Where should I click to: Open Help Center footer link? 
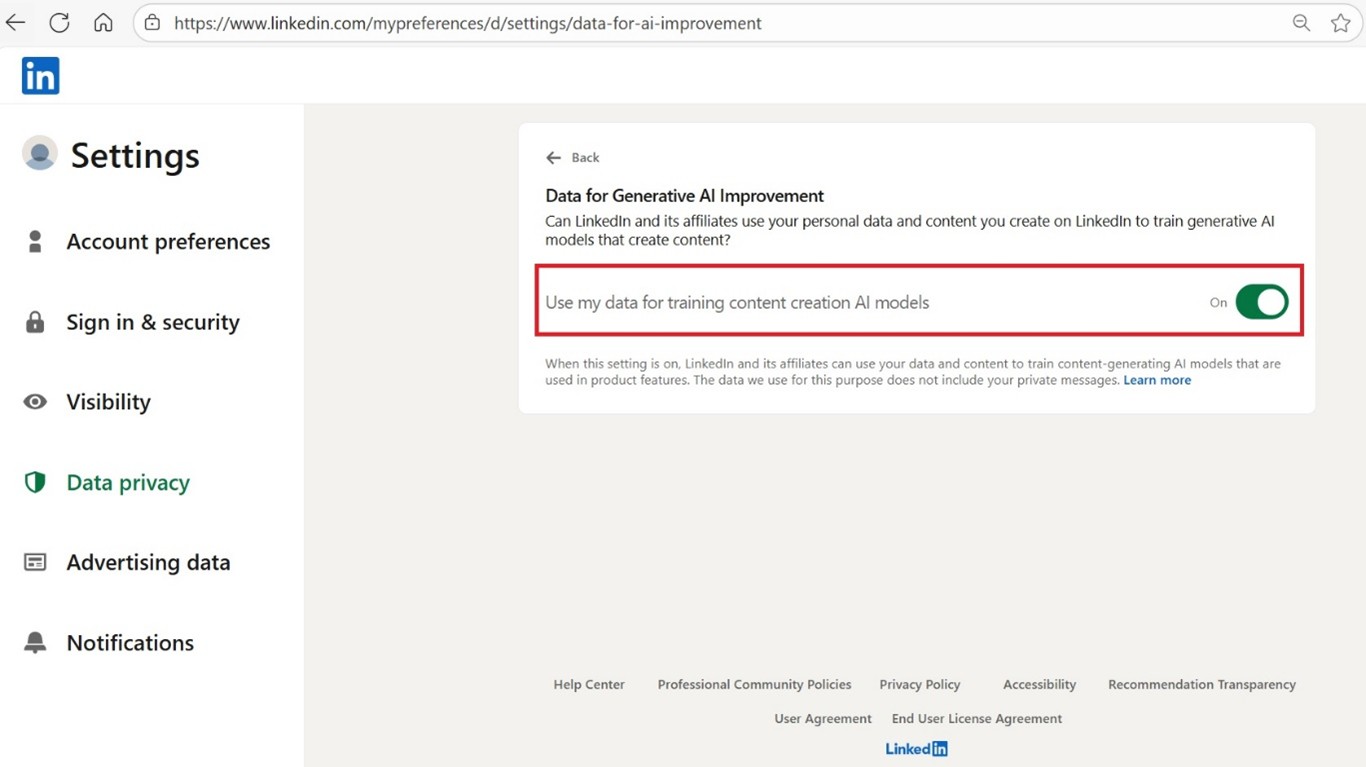click(x=589, y=685)
